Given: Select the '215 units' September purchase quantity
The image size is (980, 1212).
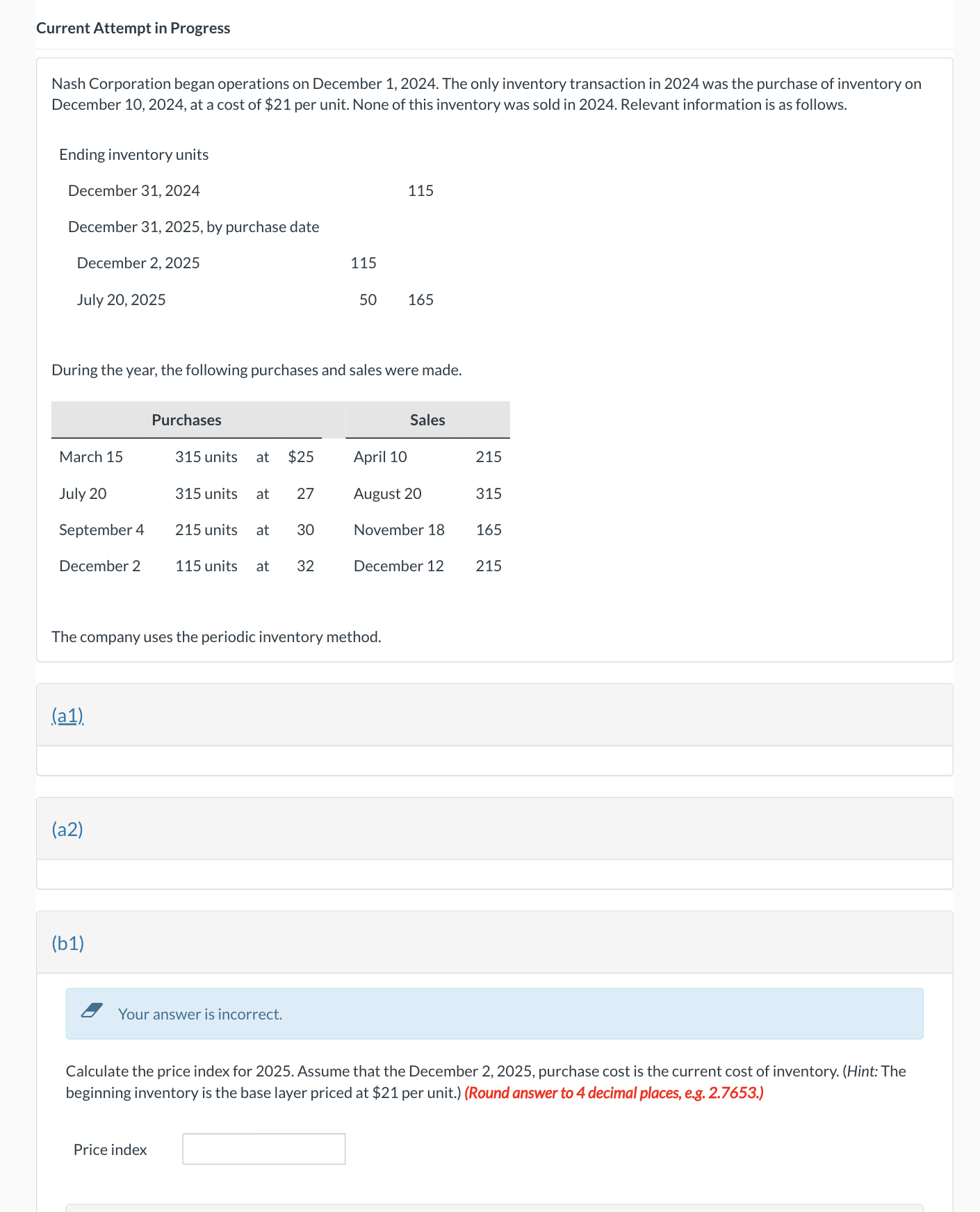Looking at the screenshot, I should tap(206, 530).
